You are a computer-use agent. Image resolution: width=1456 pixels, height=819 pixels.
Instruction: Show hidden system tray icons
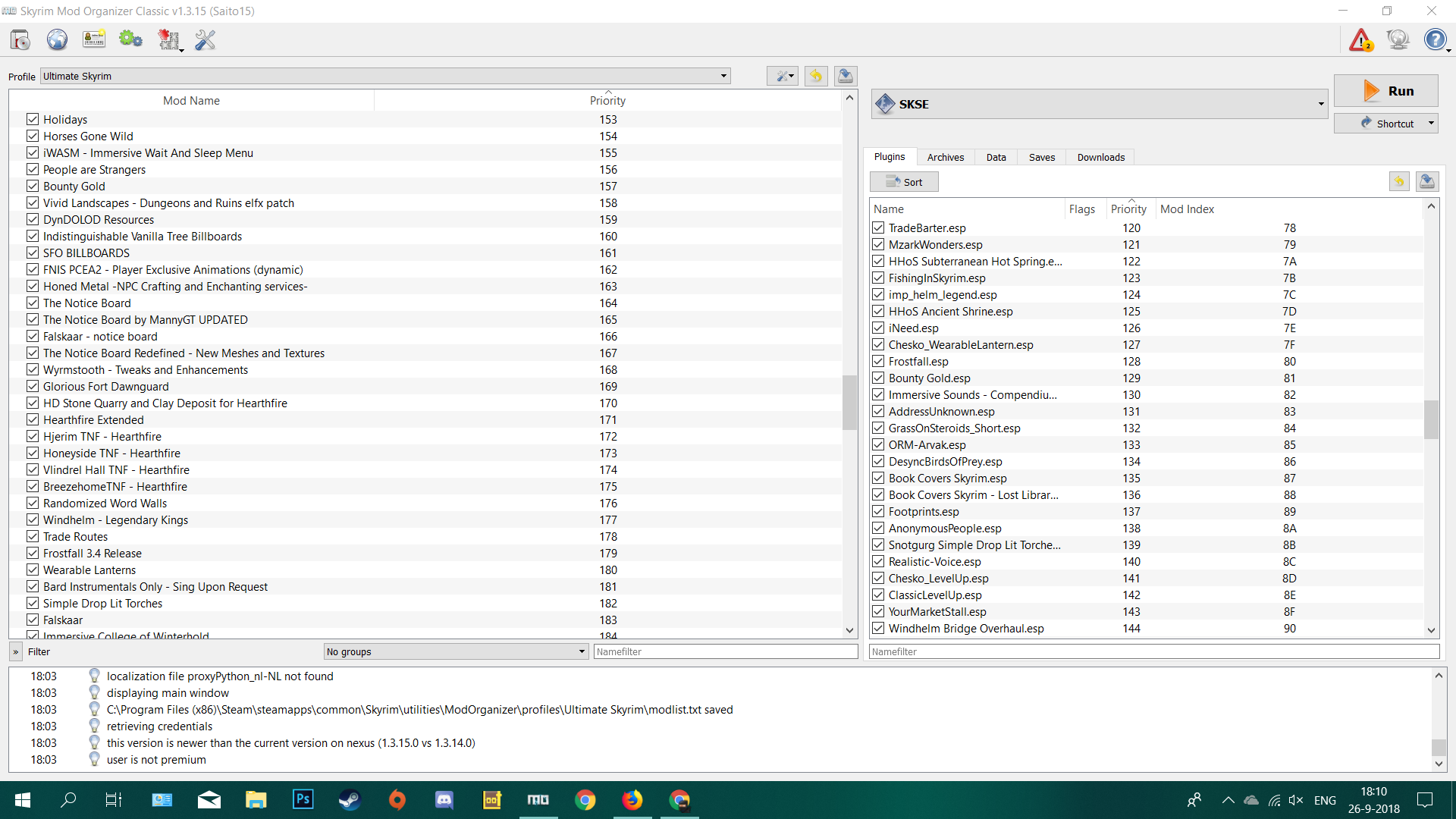(1228, 800)
